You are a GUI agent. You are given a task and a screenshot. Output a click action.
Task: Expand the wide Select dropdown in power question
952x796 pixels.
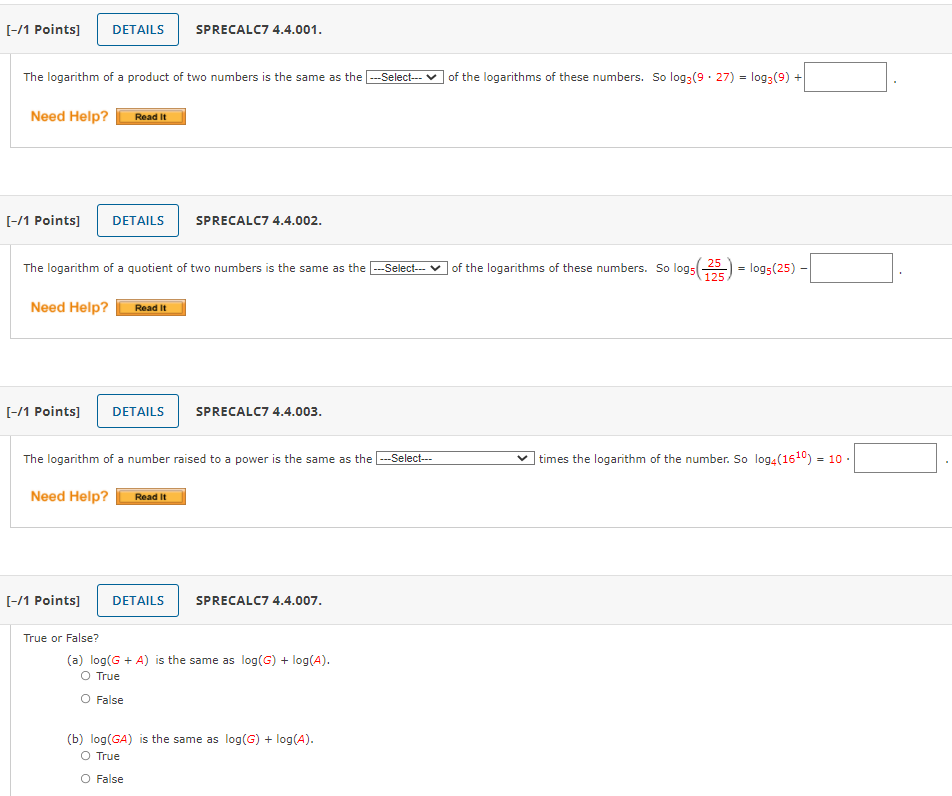[x=455, y=459]
